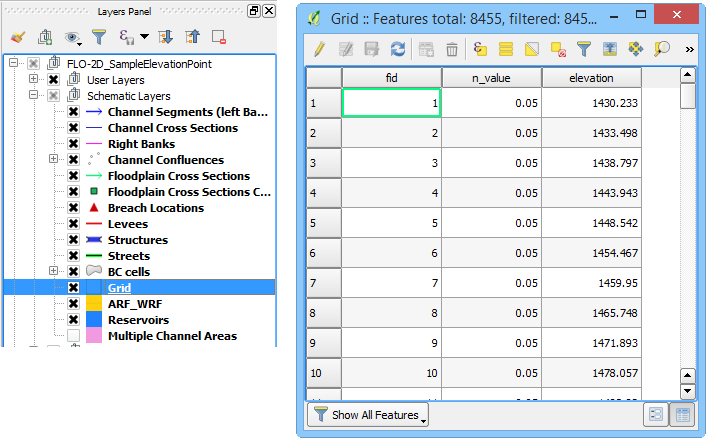Collapse the Schematic Layers group
The image size is (708, 441).
[x=34, y=96]
